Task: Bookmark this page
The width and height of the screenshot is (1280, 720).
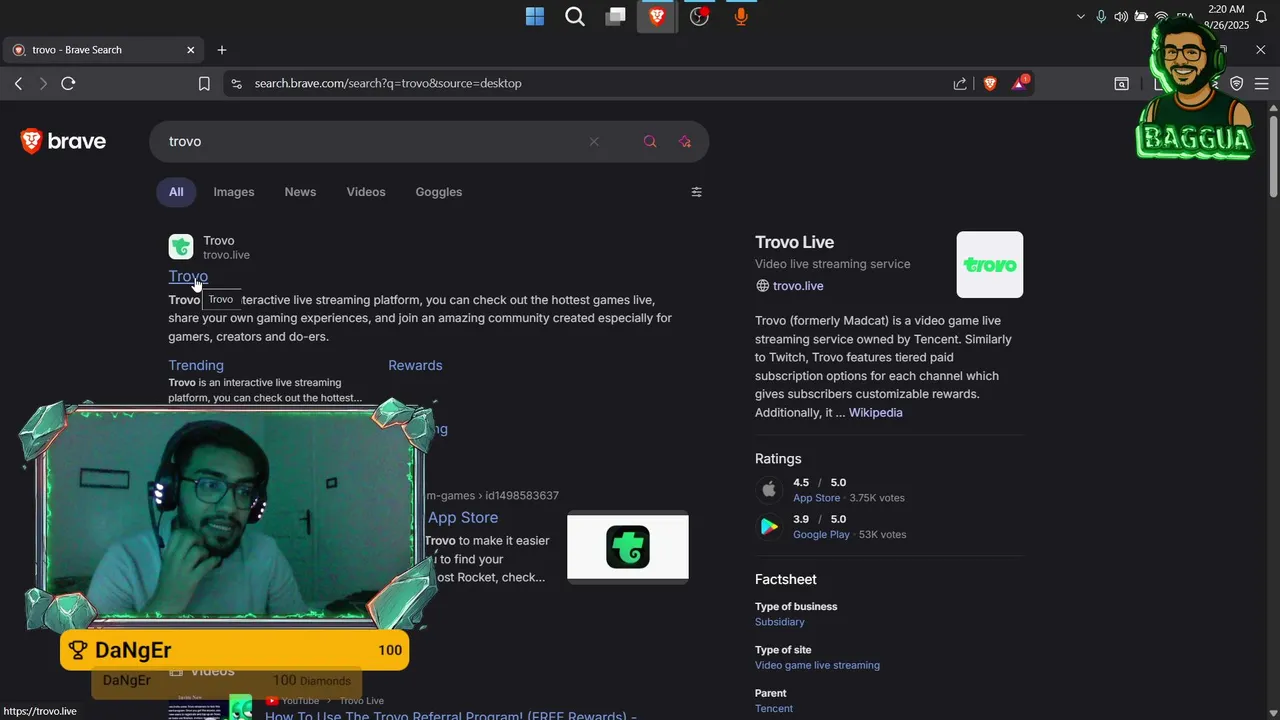Action: click(204, 84)
